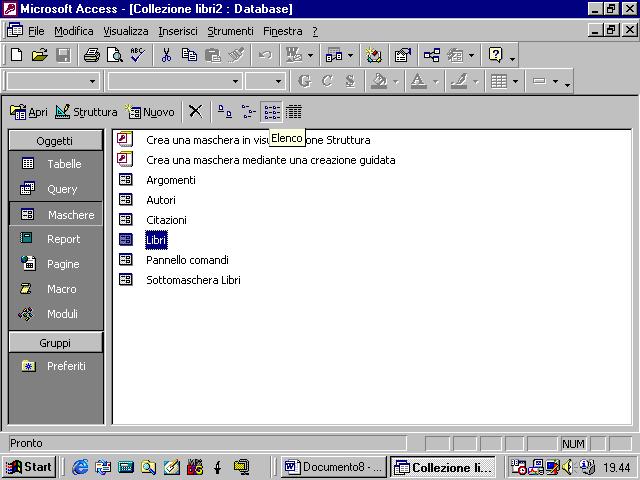
Task: Switch to Small Icons view
Action: 248,111
